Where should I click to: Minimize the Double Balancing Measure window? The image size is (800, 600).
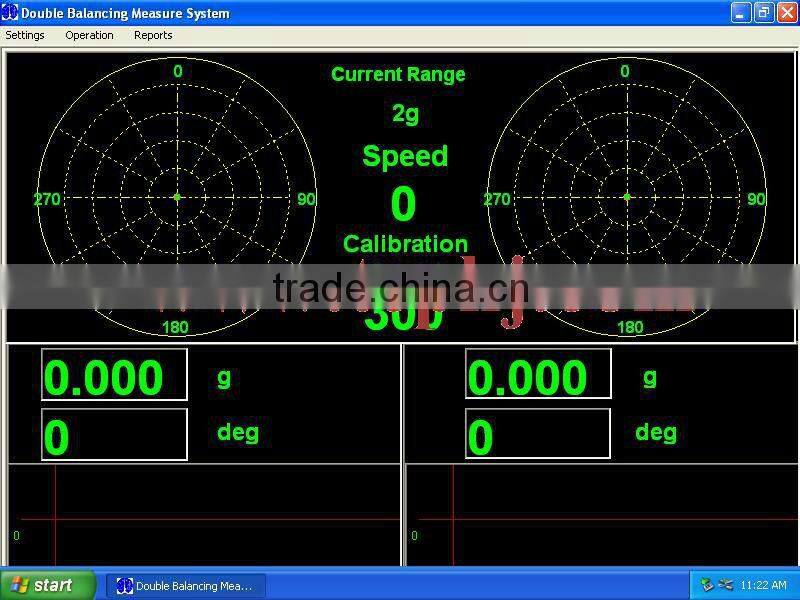coord(741,13)
